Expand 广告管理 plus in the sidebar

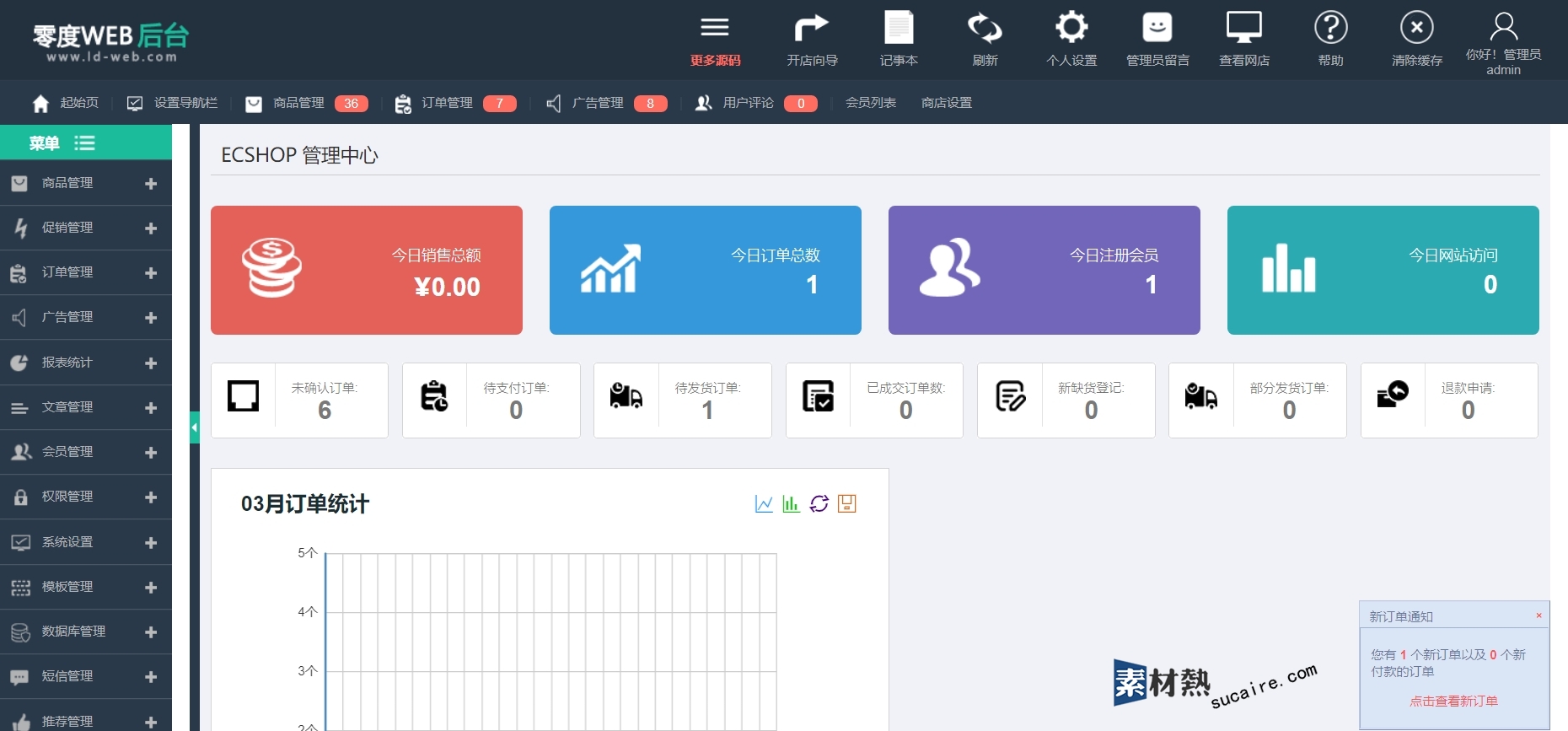(151, 317)
